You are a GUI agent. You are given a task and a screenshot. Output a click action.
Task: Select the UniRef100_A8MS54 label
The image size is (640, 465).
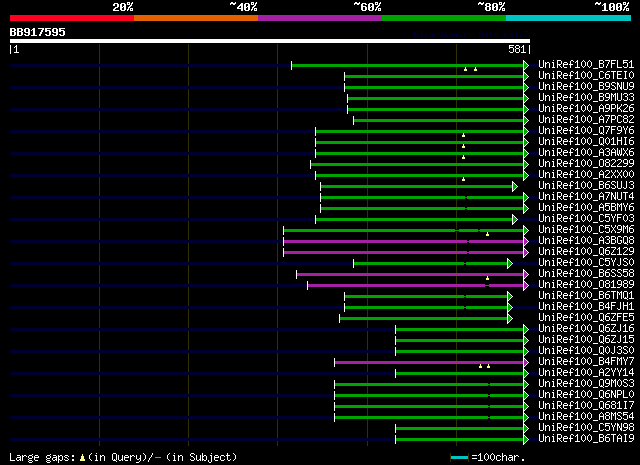pos(586,416)
